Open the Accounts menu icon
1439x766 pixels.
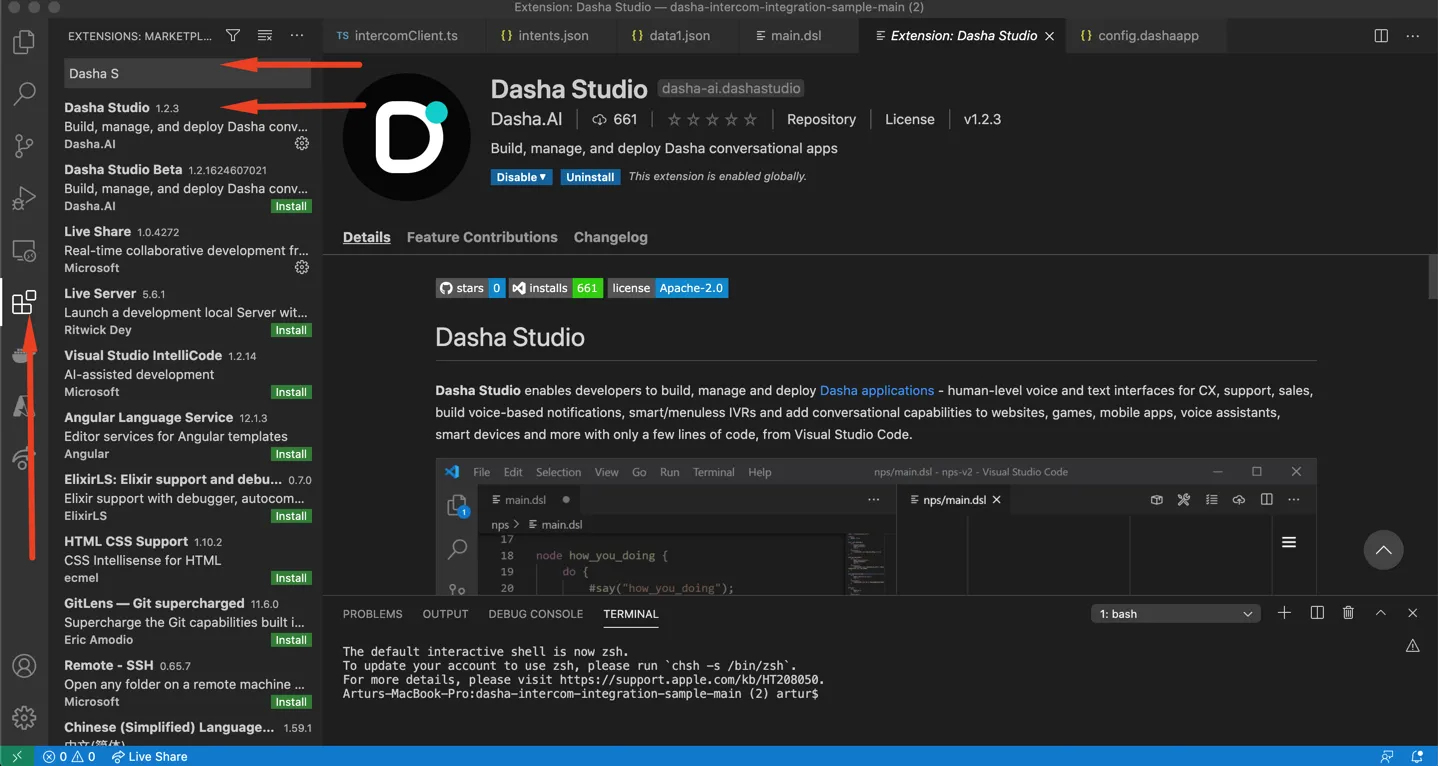(x=24, y=666)
